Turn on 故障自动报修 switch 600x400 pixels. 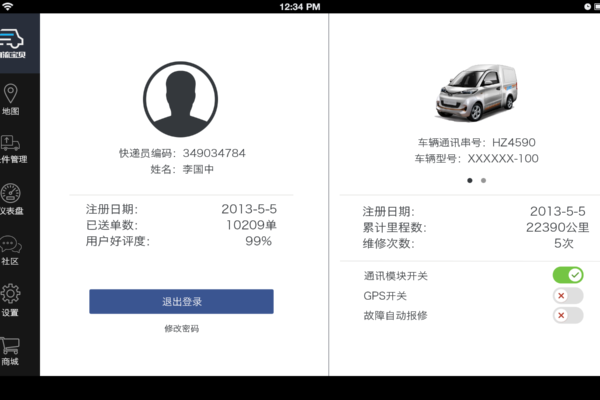567,316
